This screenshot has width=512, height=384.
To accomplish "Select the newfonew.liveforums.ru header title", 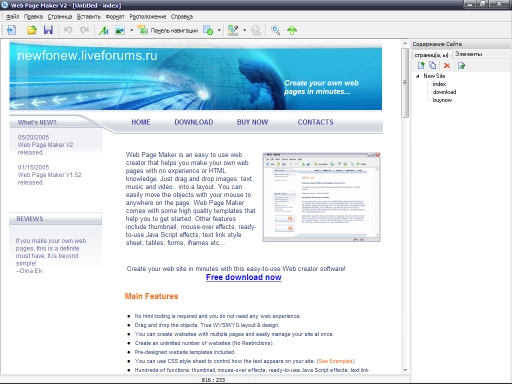I will pos(87,55).
